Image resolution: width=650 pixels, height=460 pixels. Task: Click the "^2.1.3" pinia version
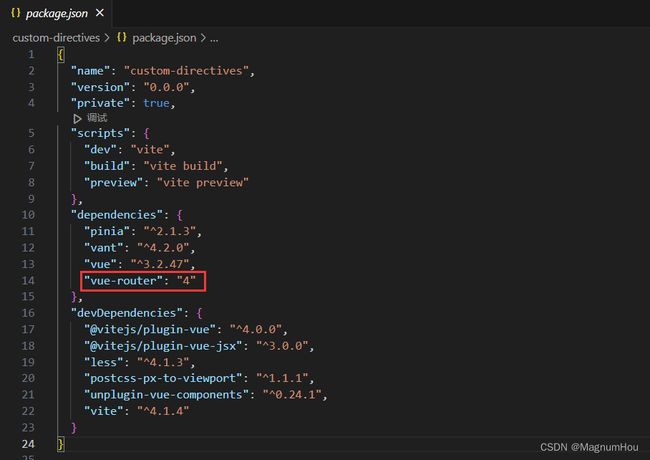(x=170, y=231)
